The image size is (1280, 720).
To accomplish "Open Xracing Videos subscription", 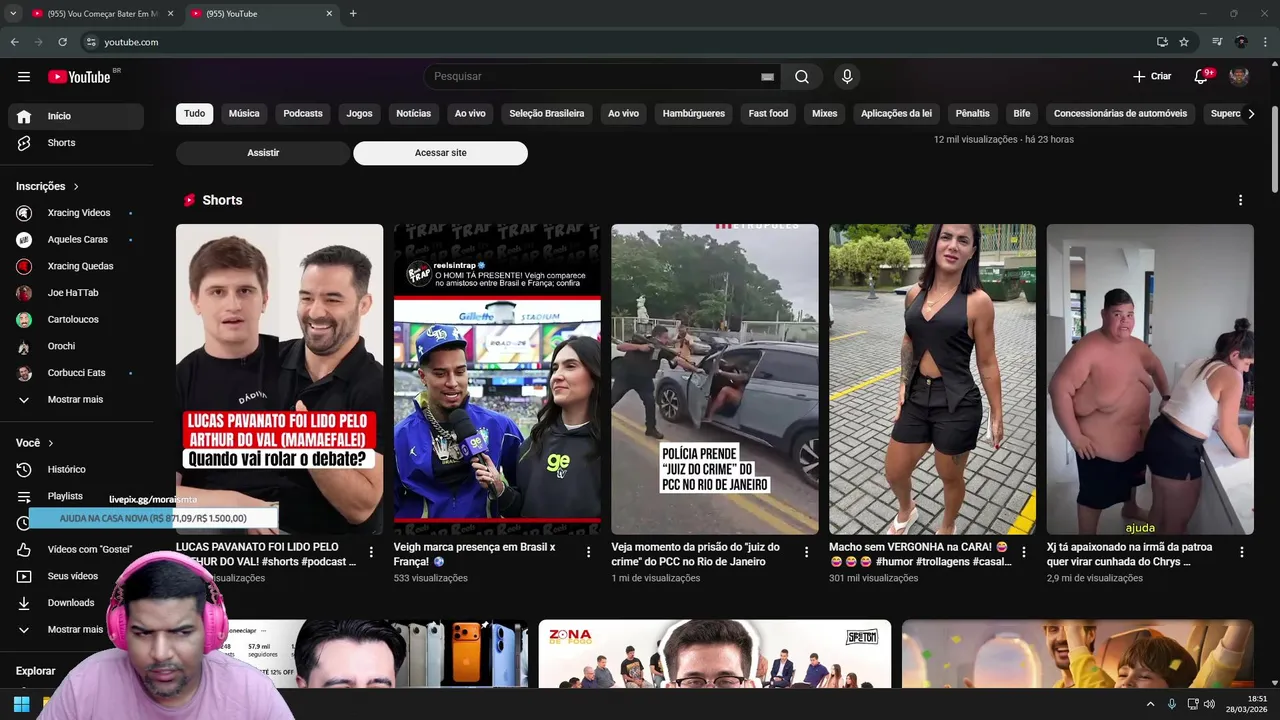I will (75, 213).
